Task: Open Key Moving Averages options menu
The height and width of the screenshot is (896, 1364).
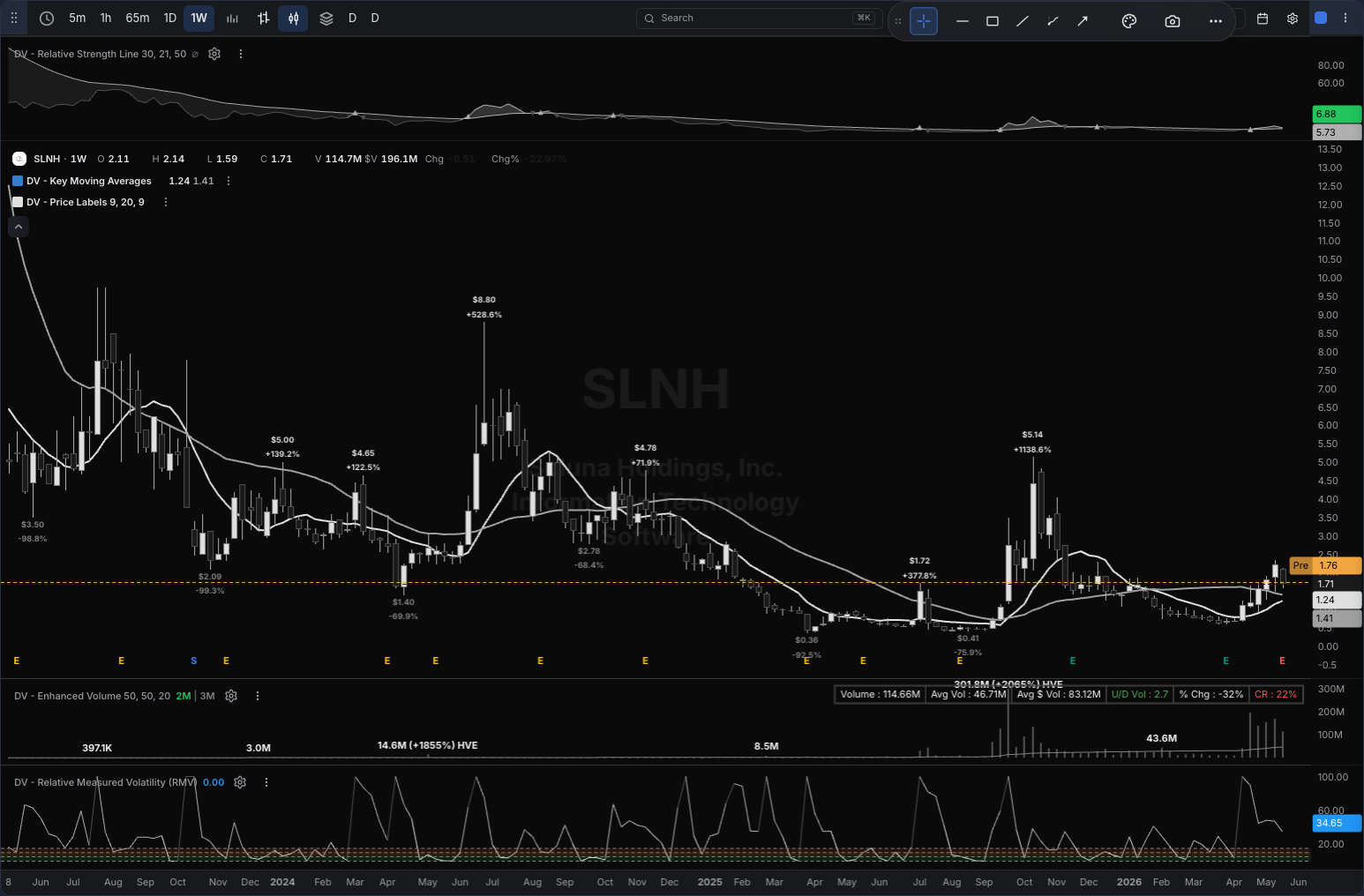Action: coord(229,181)
